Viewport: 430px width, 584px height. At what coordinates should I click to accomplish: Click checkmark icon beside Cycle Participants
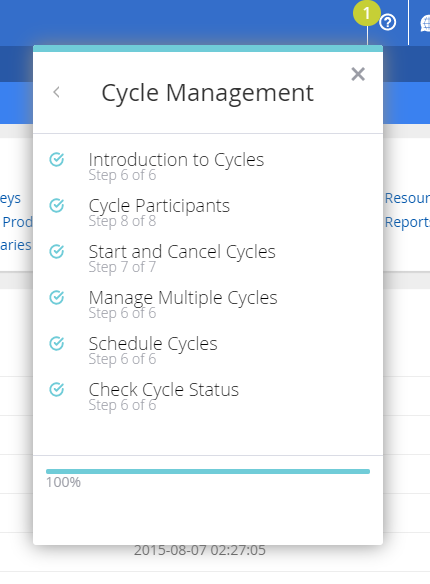[57, 206]
